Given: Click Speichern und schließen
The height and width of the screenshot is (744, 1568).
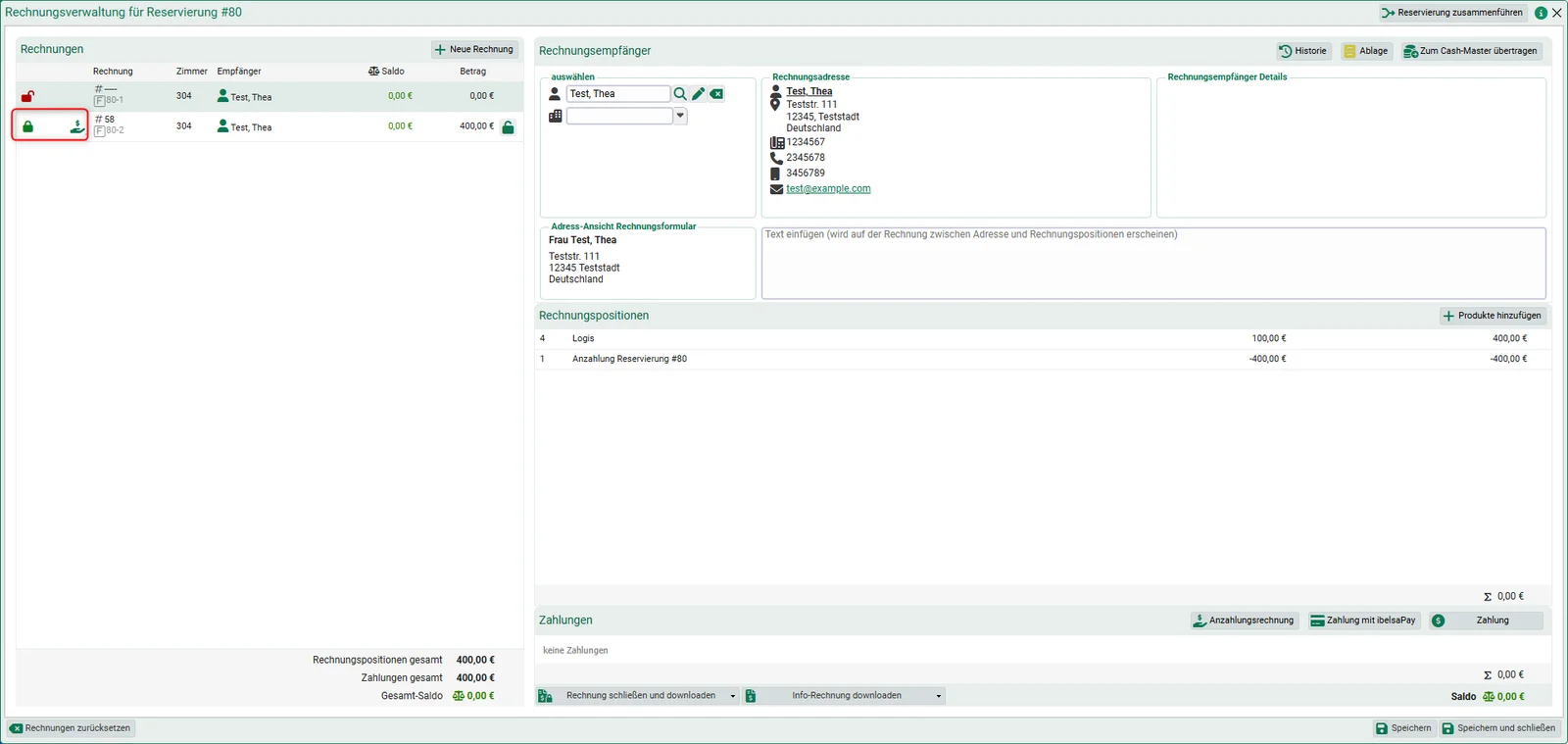Looking at the screenshot, I should point(1498,728).
